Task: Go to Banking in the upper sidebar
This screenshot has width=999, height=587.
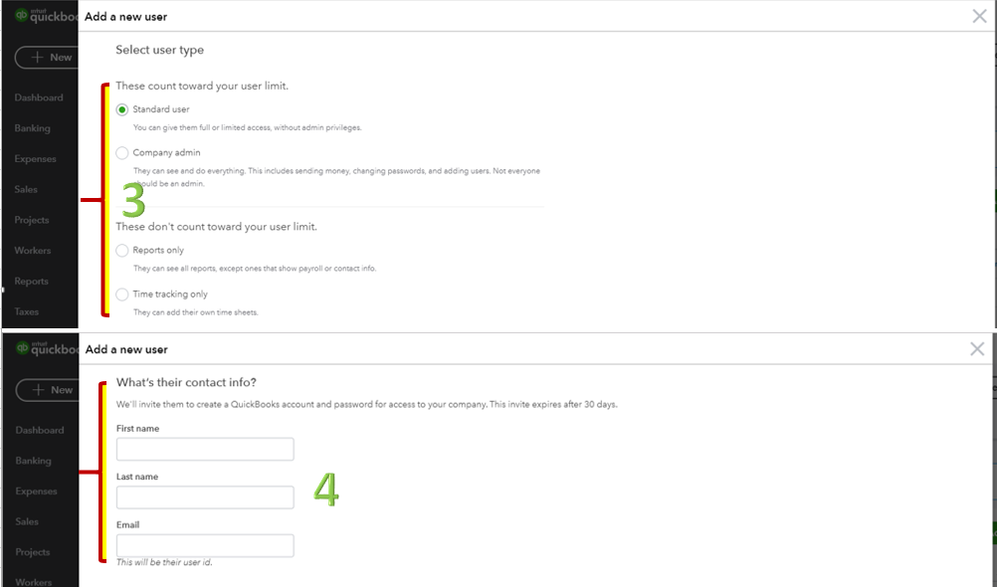Action: (x=33, y=128)
